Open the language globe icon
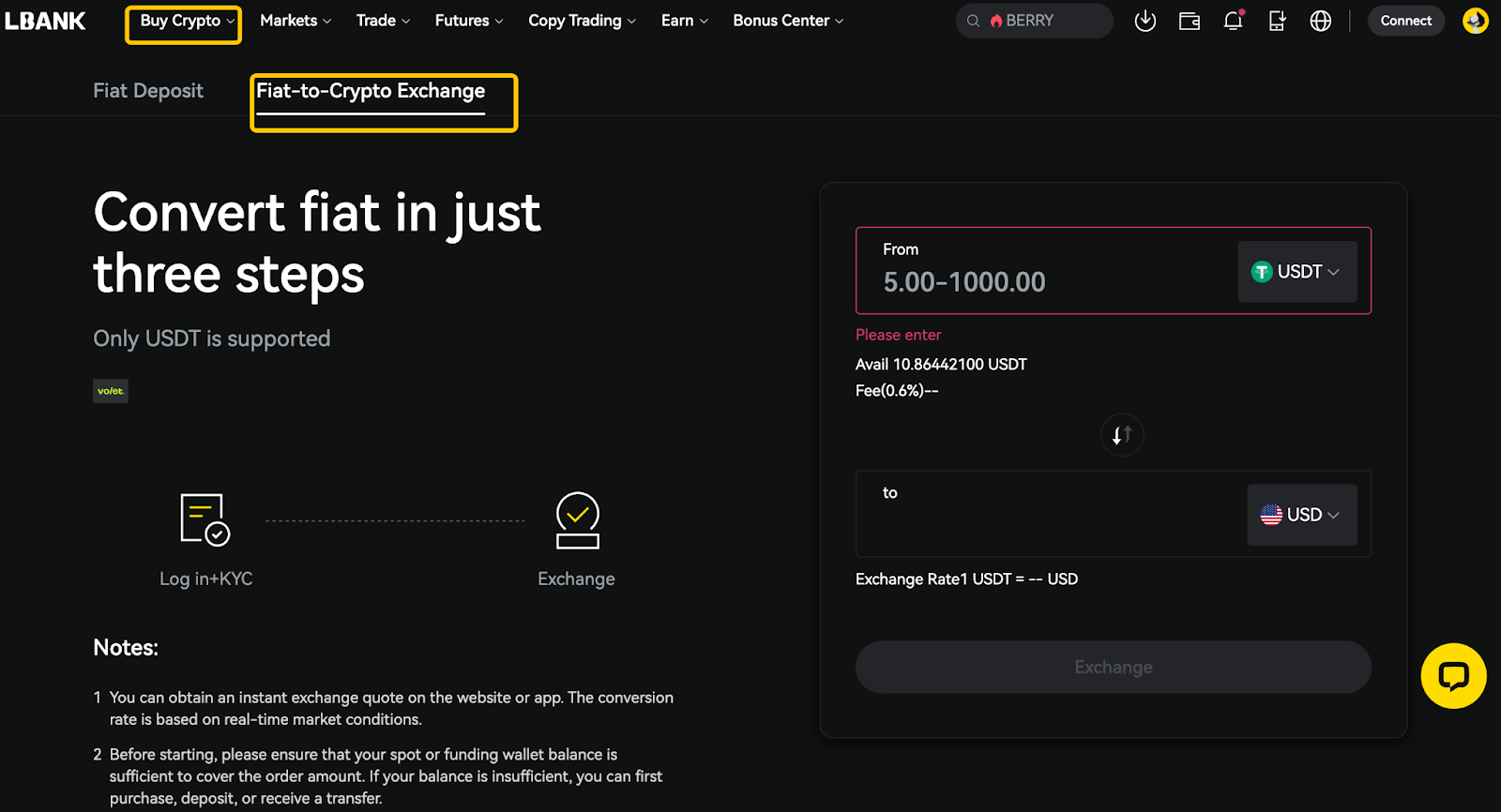1501x812 pixels. [x=1320, y=21]
